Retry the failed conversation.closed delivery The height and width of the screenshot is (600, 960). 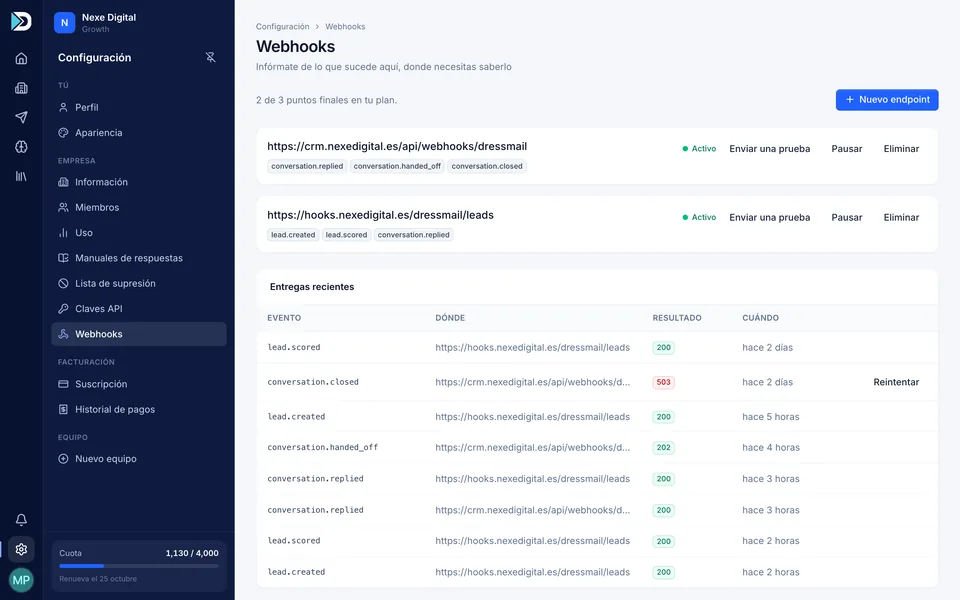(896, 382)
